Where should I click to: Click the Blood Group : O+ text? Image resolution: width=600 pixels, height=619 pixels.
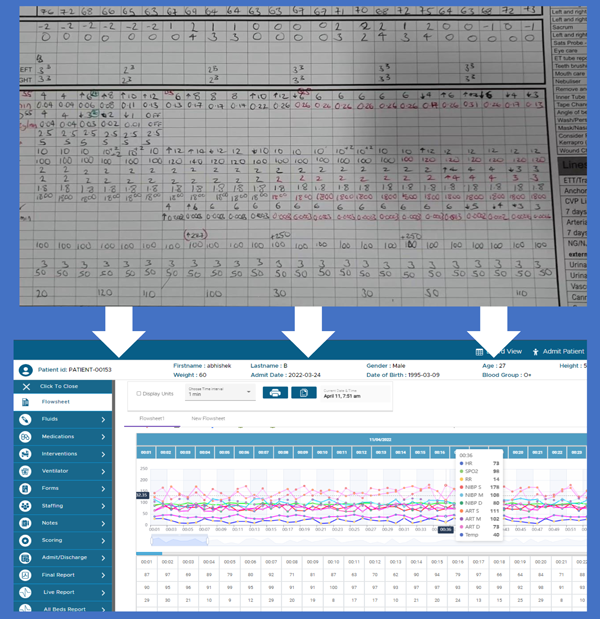click(x=506, y=375)
